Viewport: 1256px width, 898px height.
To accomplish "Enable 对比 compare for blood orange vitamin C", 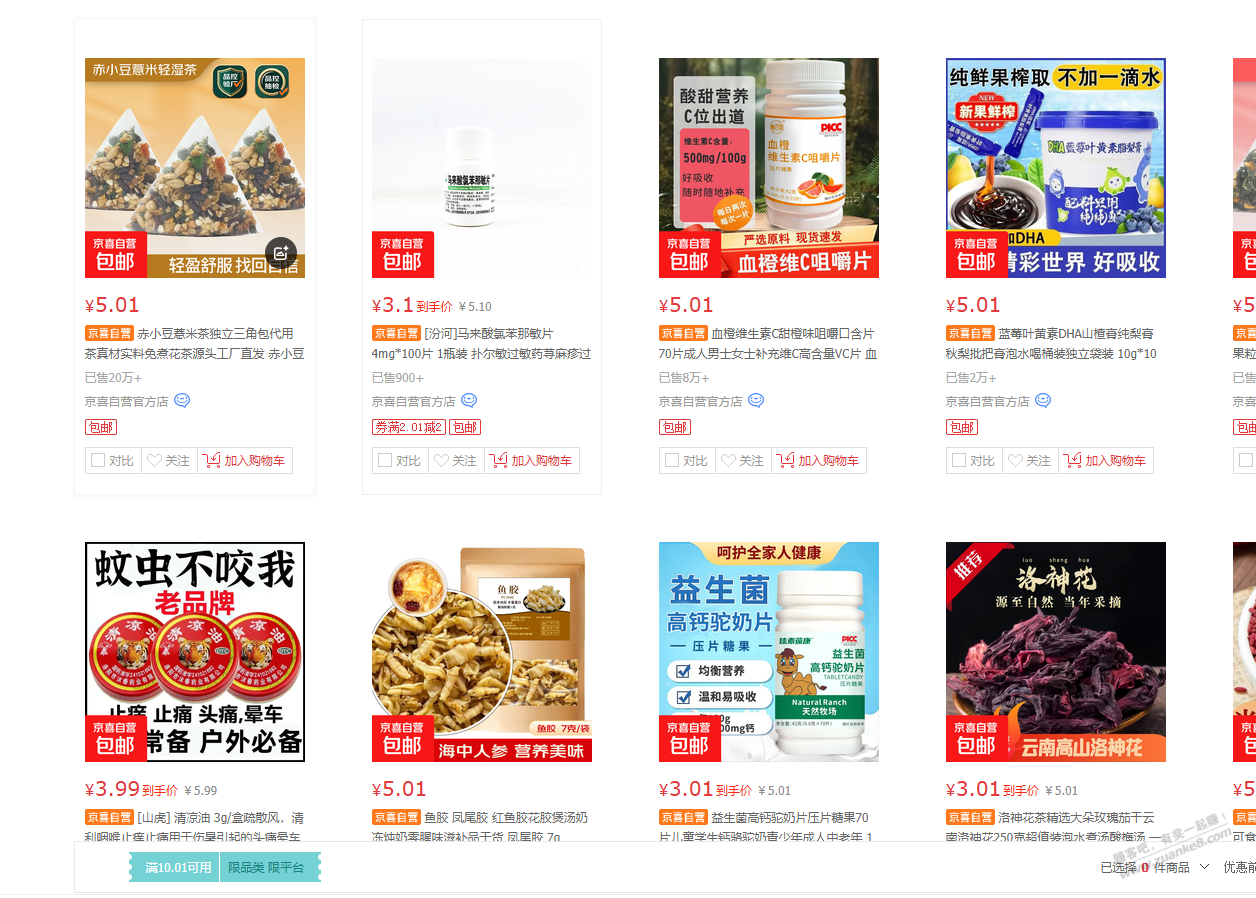I will point(672,461).
